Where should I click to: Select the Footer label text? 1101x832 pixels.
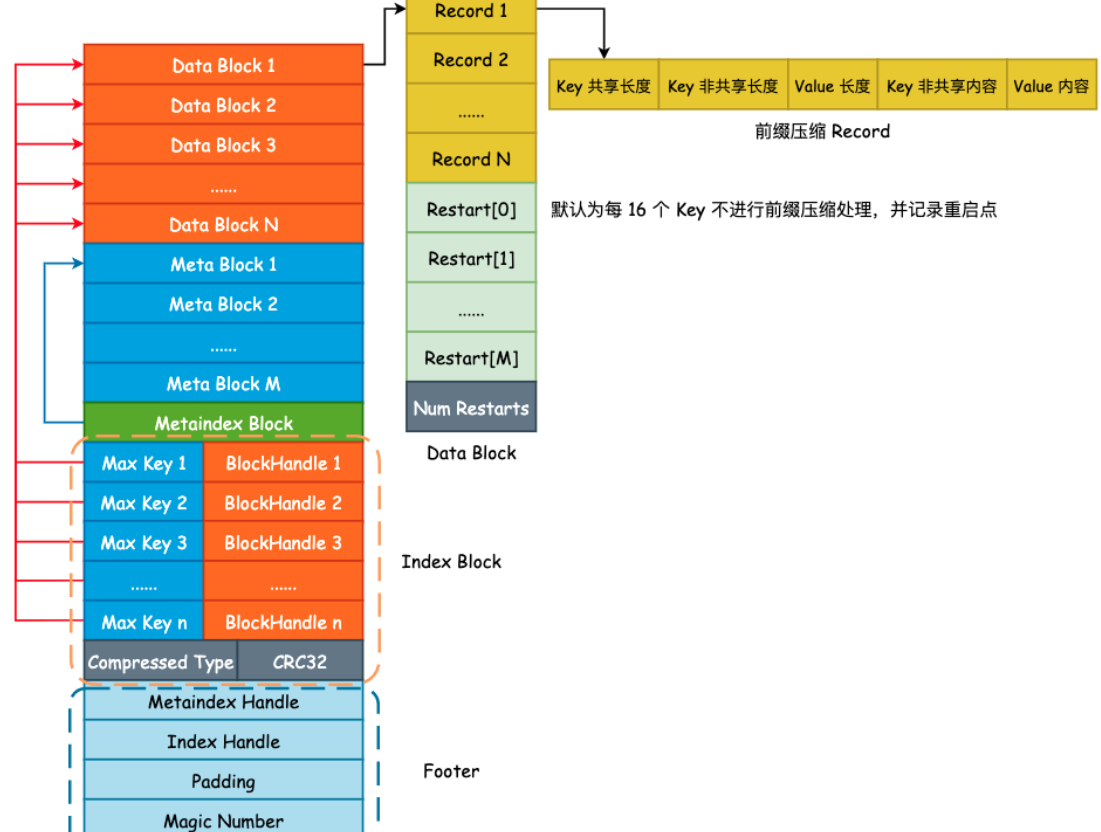pos(451,771)
